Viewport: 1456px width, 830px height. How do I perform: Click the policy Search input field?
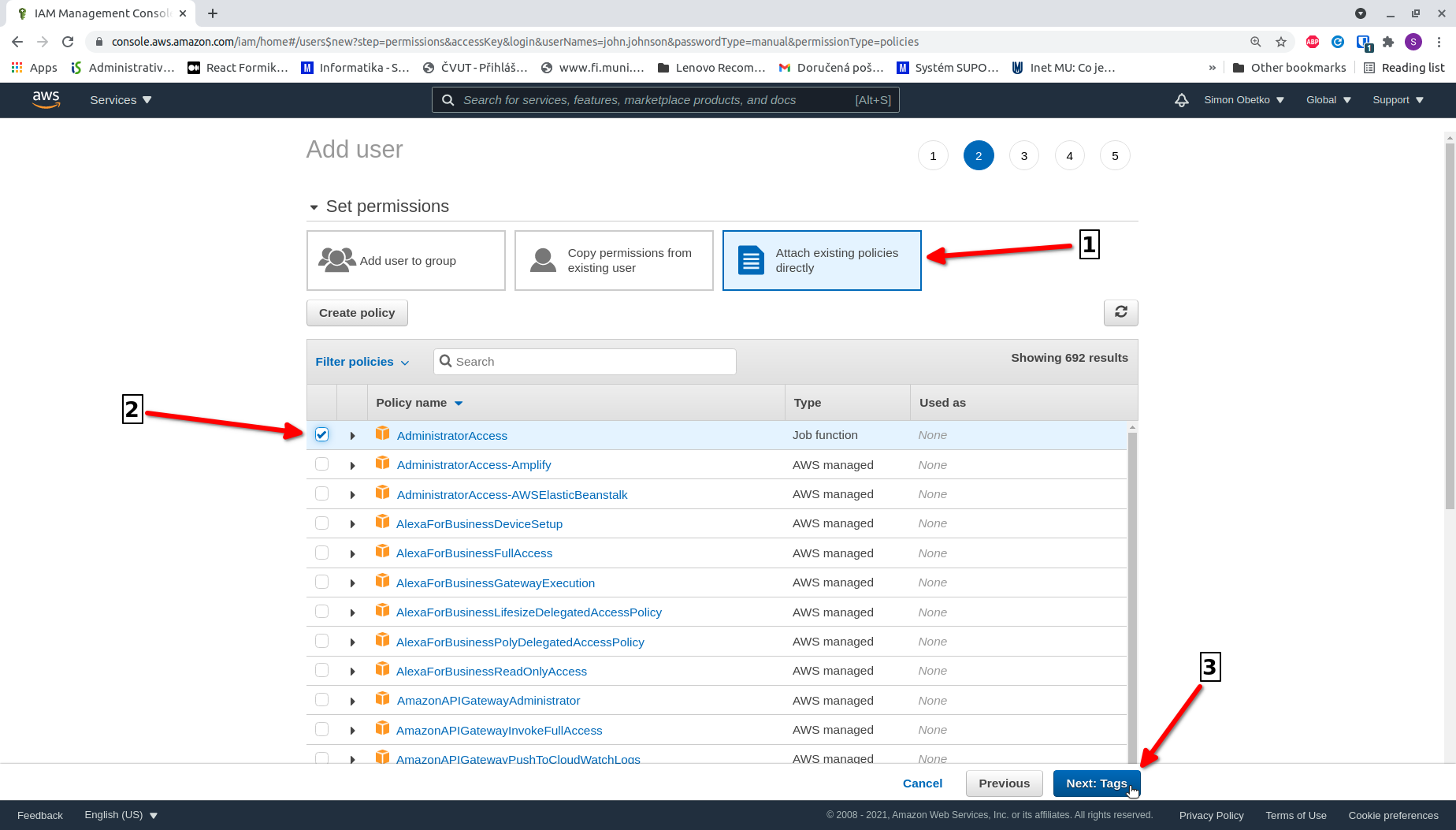tap(585, 361)
